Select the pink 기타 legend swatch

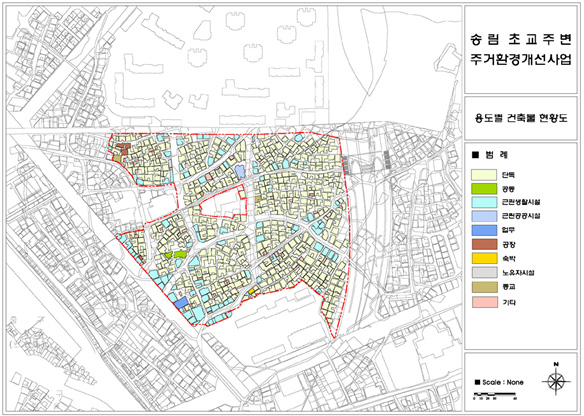coord(484,302)
